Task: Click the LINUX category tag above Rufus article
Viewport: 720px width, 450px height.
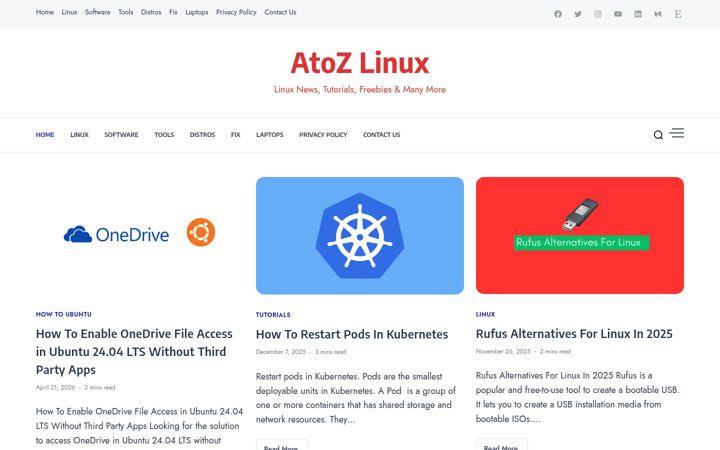Action: [x=485, y=314]
